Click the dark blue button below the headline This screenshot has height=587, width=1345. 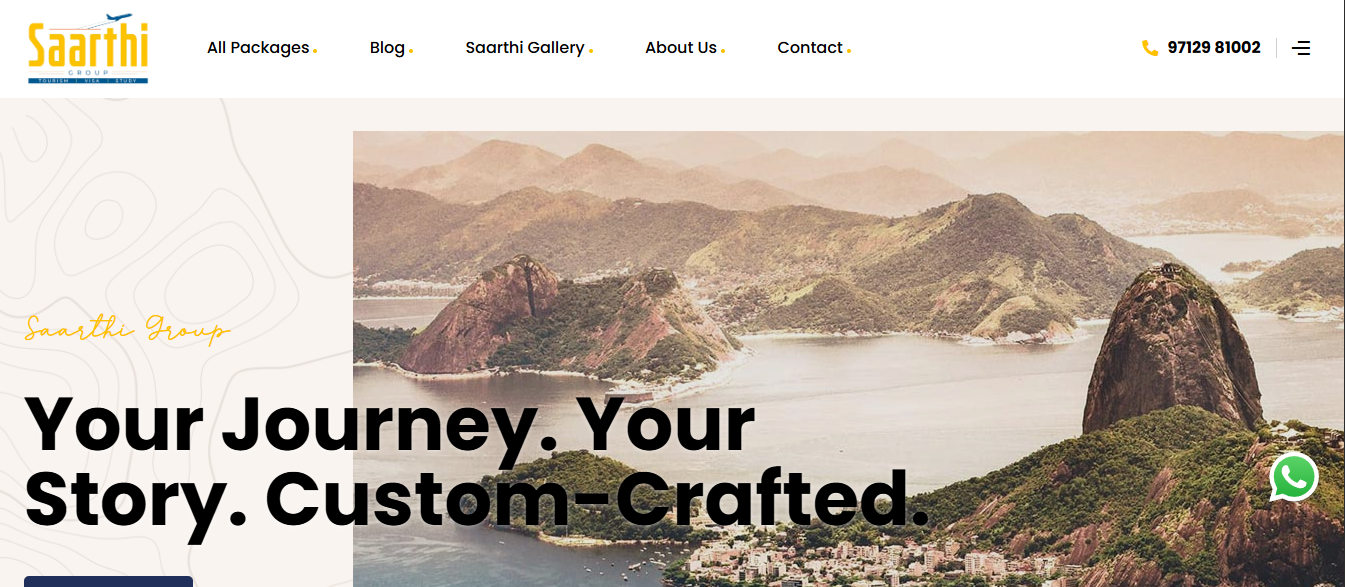[x=108, y=581]
